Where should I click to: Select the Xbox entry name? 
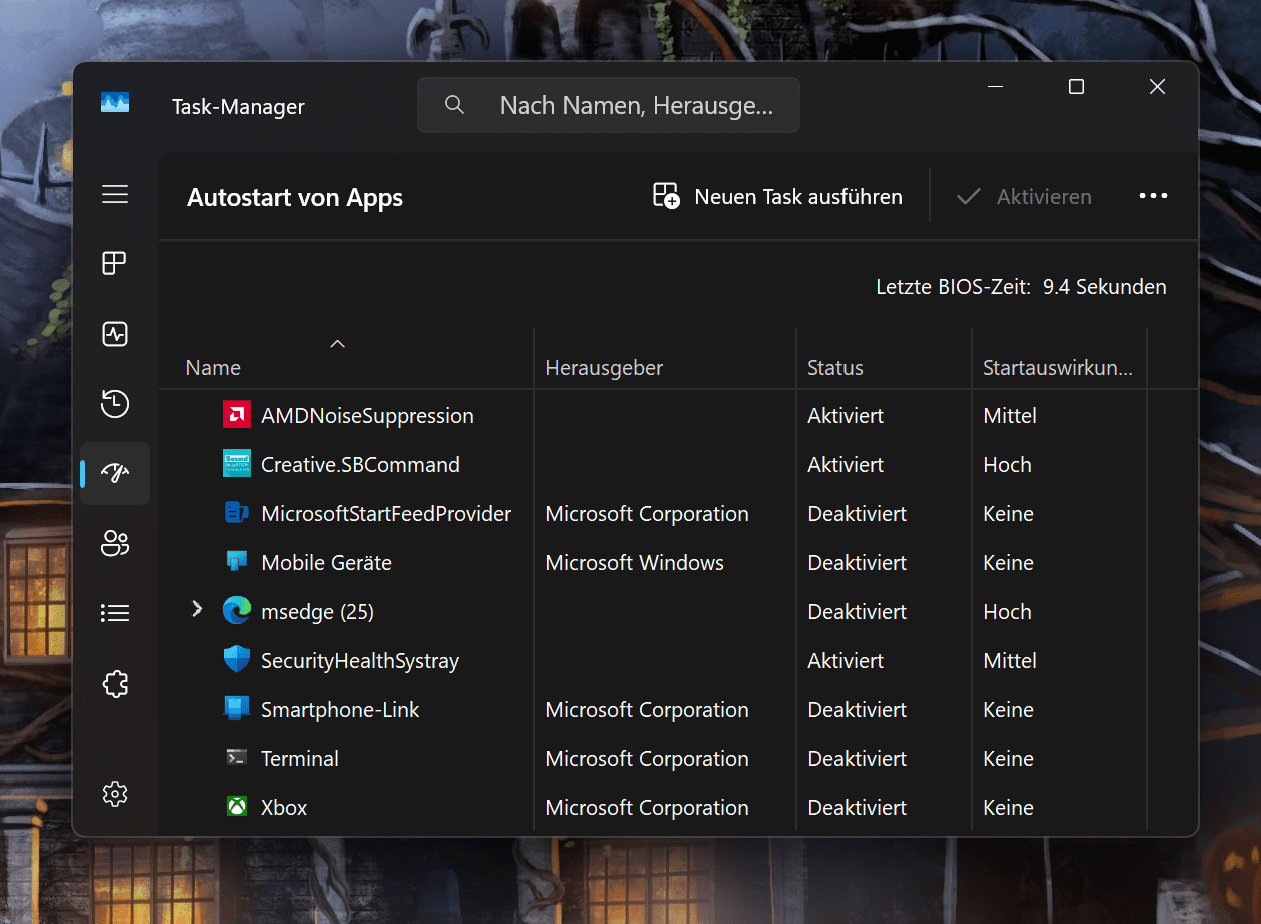coord(284,807)
